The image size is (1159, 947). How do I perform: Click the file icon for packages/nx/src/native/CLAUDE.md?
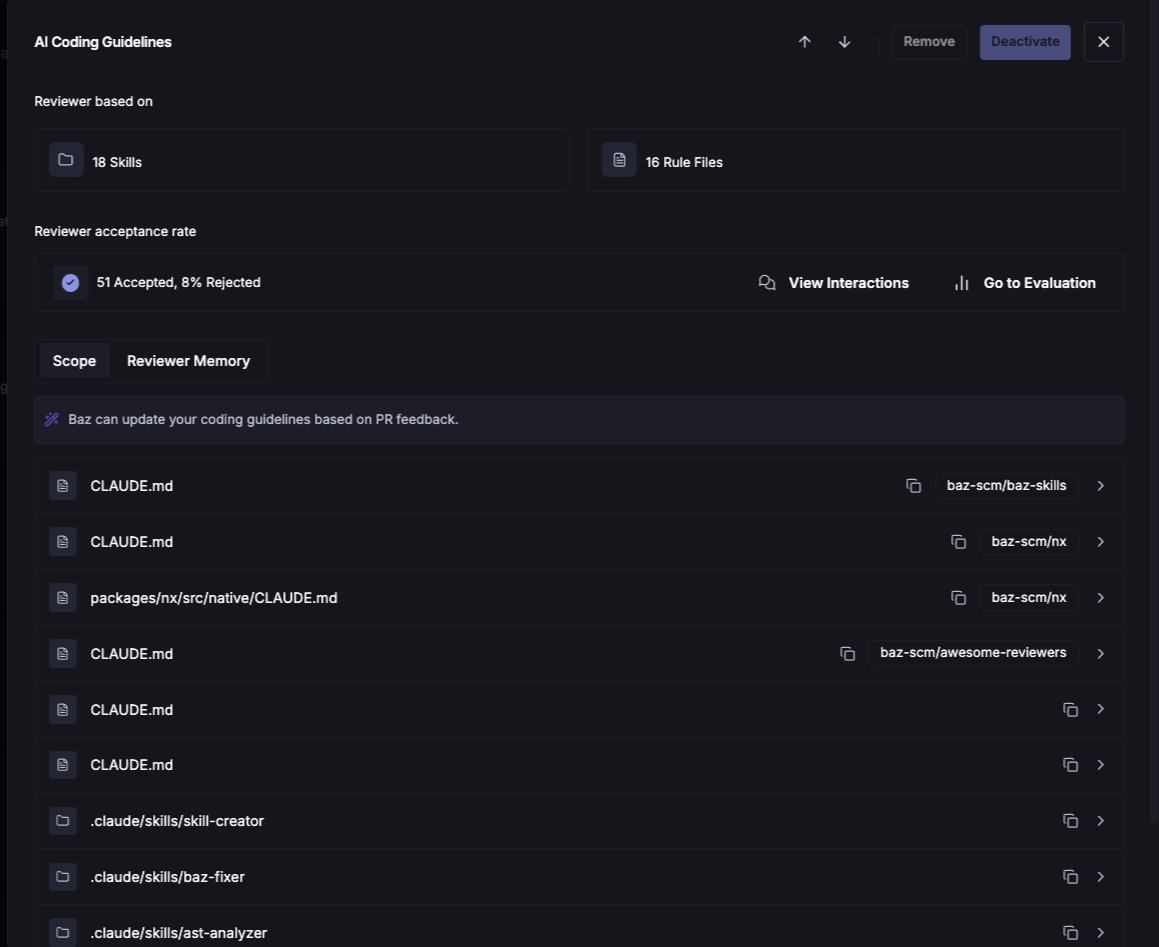point(63,597)
